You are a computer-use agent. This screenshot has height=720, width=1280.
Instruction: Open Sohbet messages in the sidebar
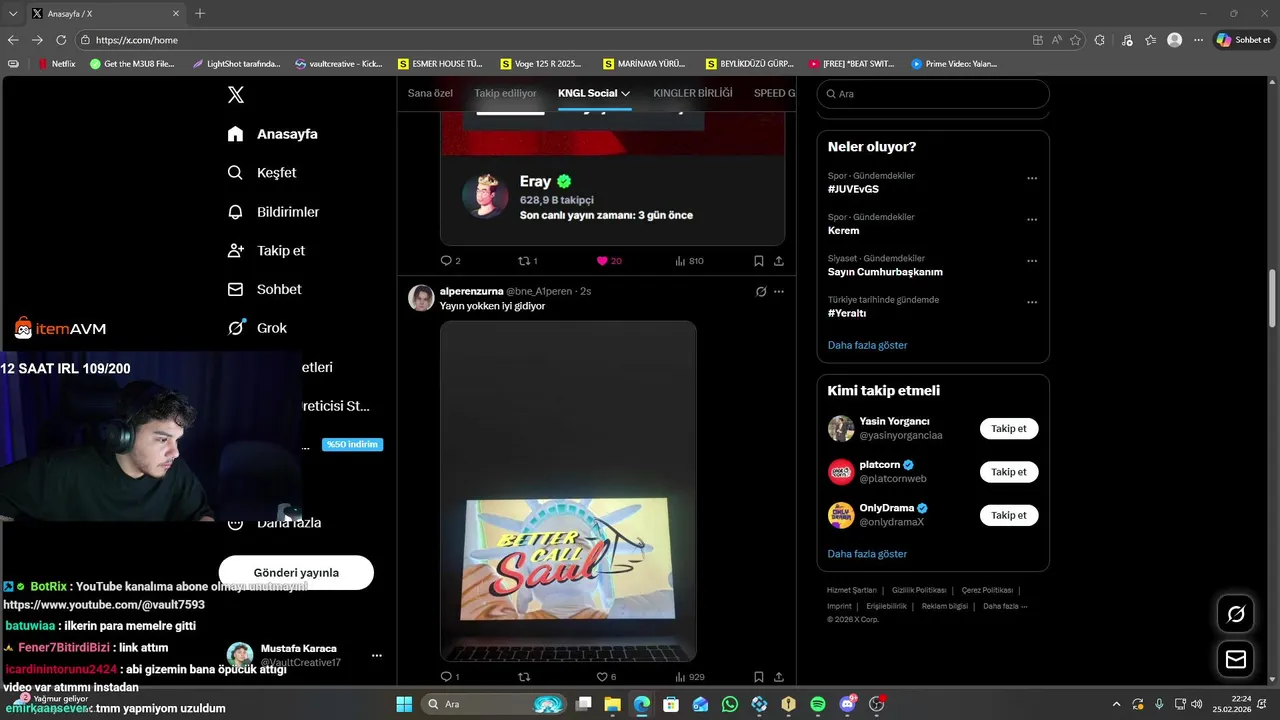[x=265, y=289]
